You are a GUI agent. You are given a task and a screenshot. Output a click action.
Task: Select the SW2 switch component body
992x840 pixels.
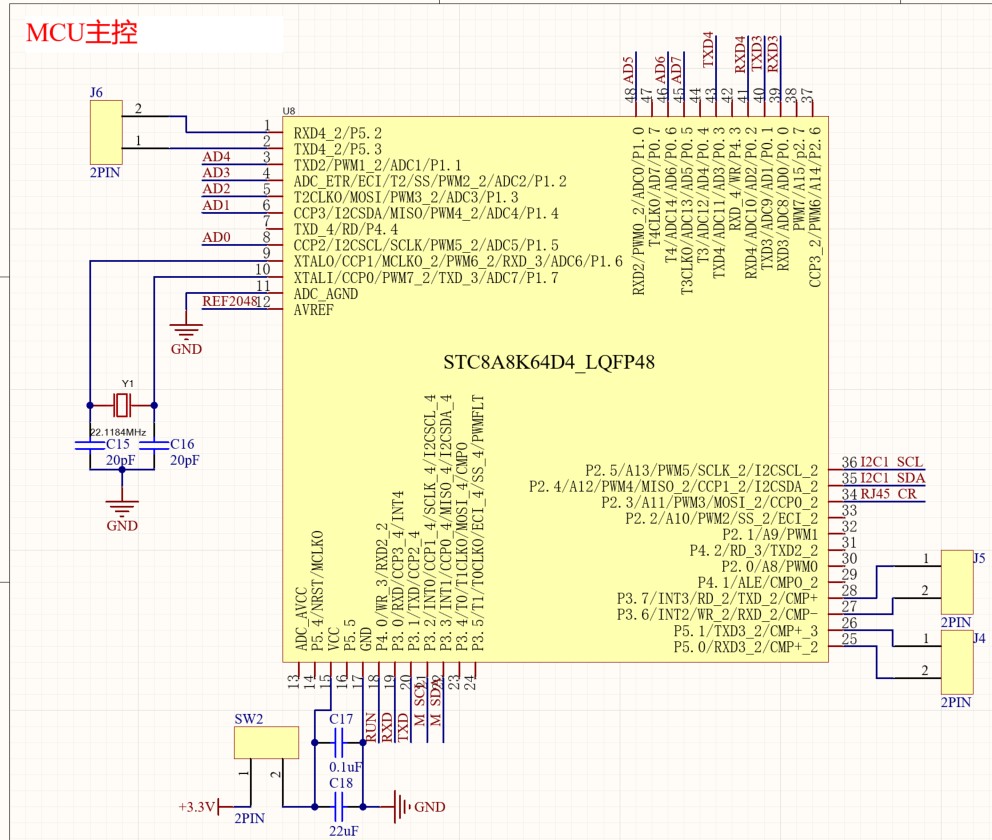(266, 743)
